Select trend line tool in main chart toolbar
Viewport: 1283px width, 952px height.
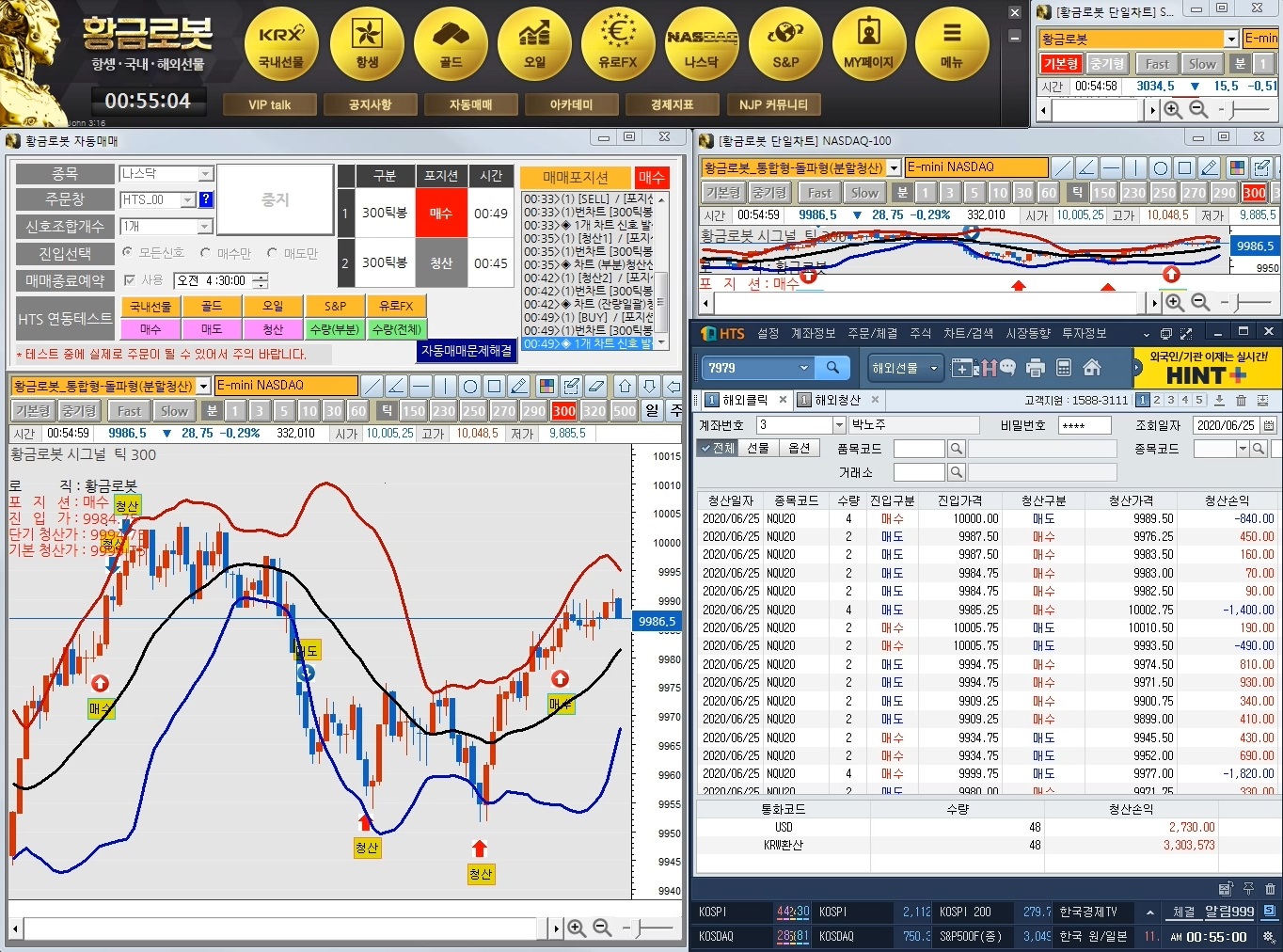click(372, 386)
